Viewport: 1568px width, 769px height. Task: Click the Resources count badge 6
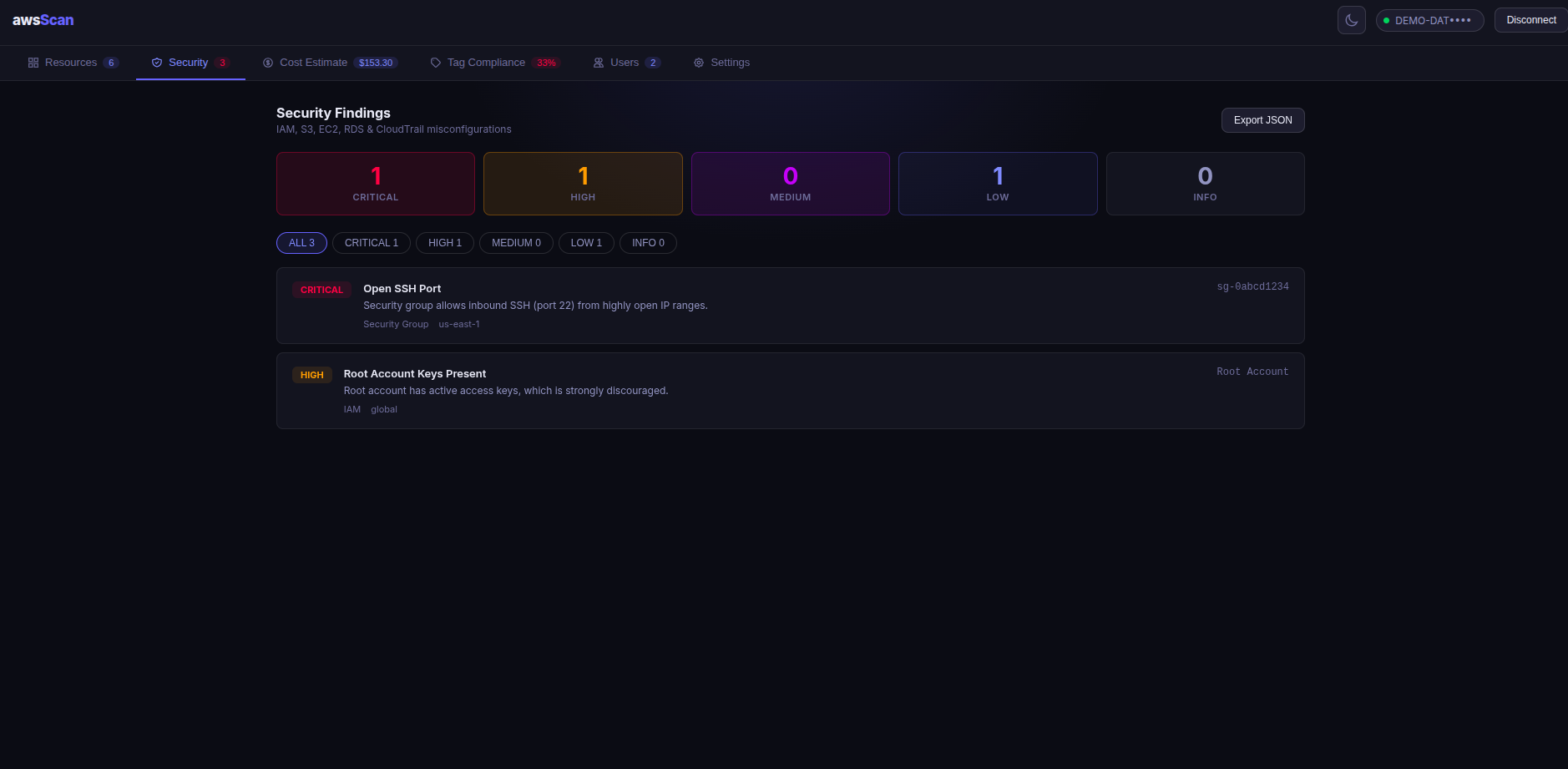111,63
